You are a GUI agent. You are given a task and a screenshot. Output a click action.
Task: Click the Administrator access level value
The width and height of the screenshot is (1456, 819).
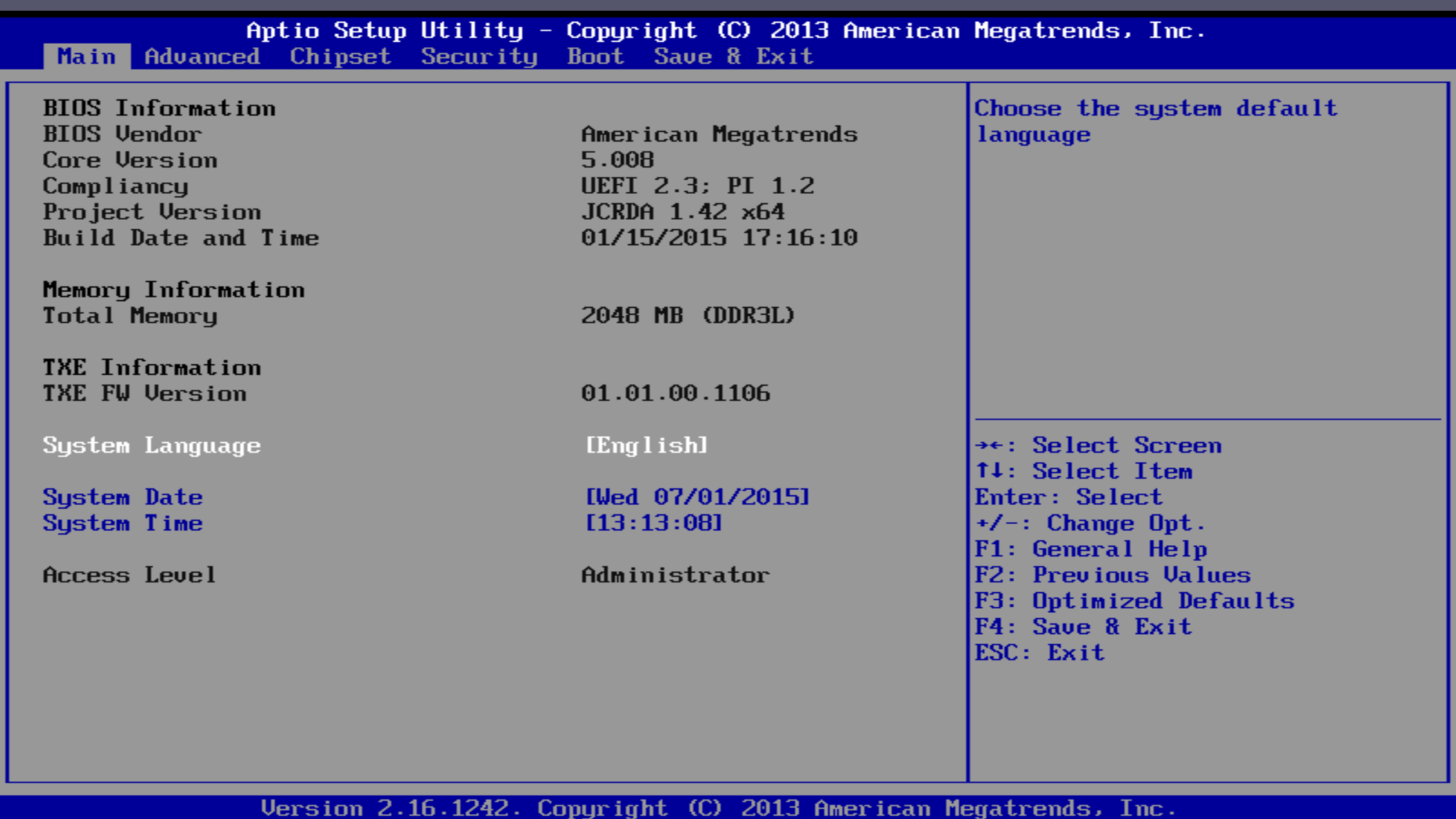click(x=675, y=575)
